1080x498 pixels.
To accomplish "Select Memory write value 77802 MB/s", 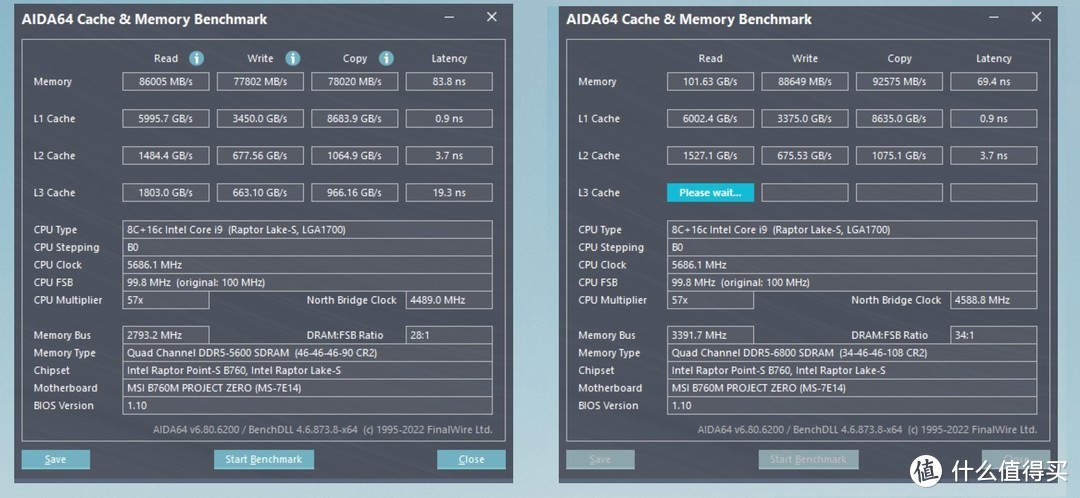I will coord(260,81).
